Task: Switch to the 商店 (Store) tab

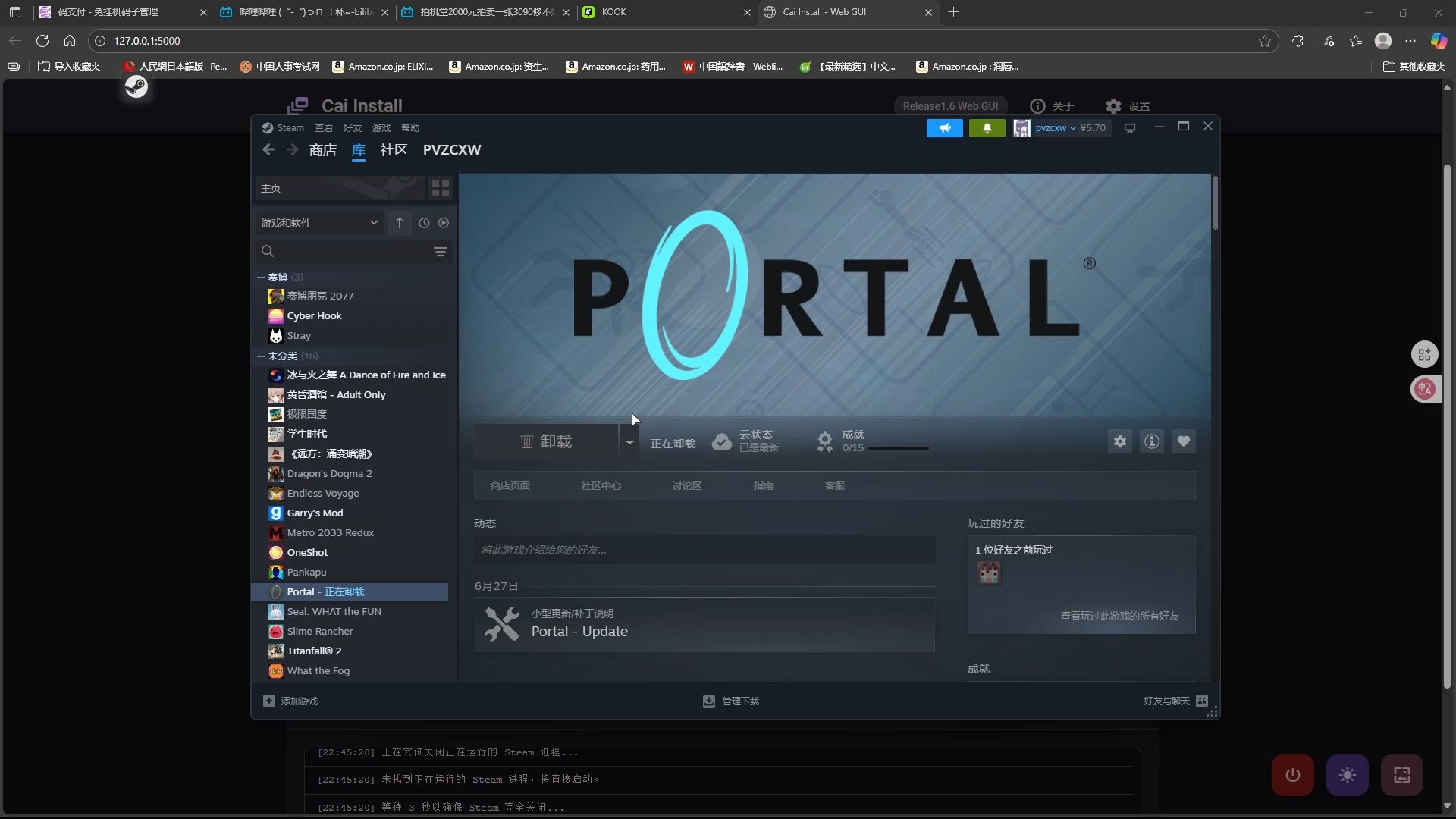Action: tap(323, 150)
